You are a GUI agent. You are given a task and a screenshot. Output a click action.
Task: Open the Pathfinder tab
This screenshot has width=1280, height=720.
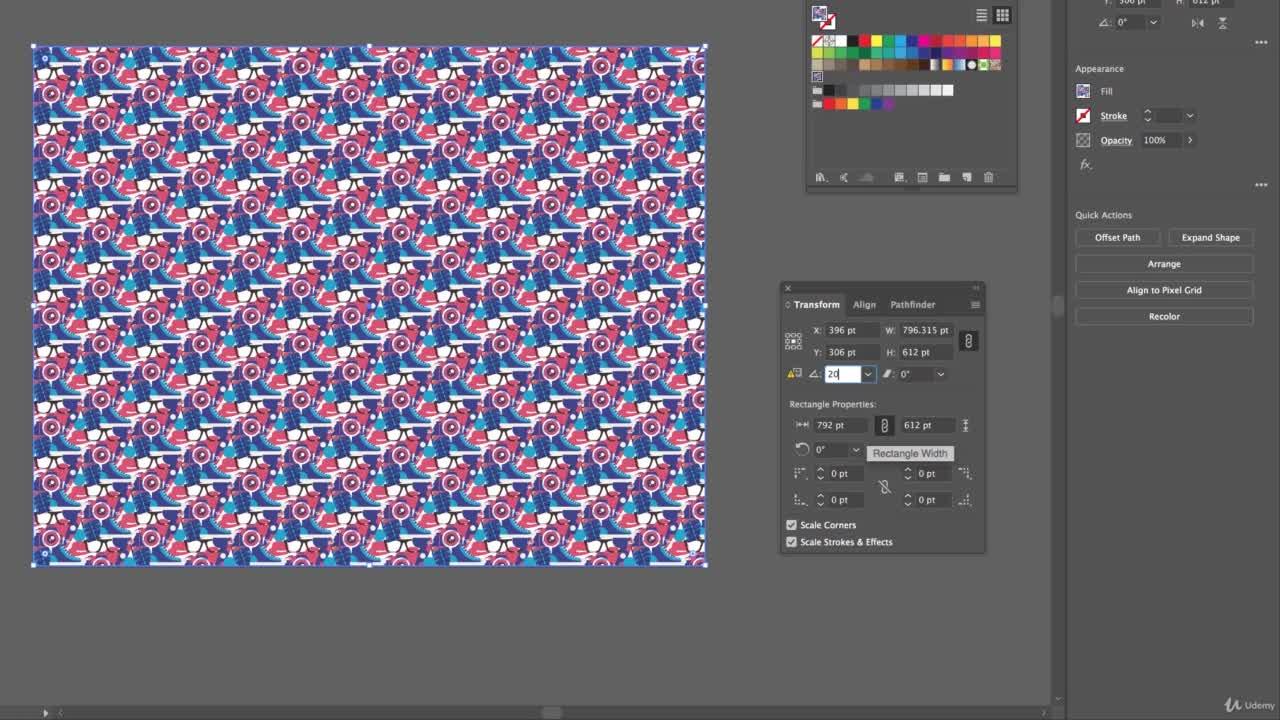click(912, 305)
